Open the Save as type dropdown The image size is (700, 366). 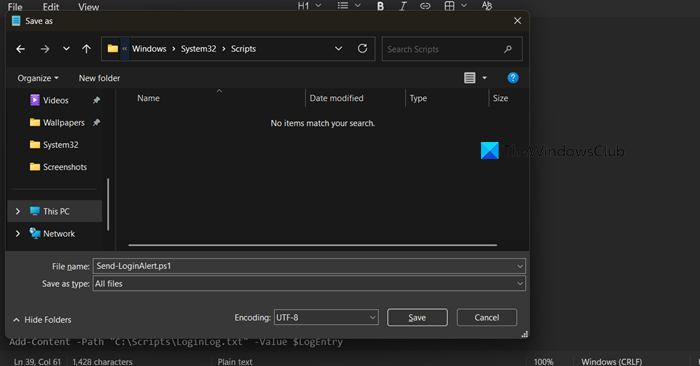(309, 283)
